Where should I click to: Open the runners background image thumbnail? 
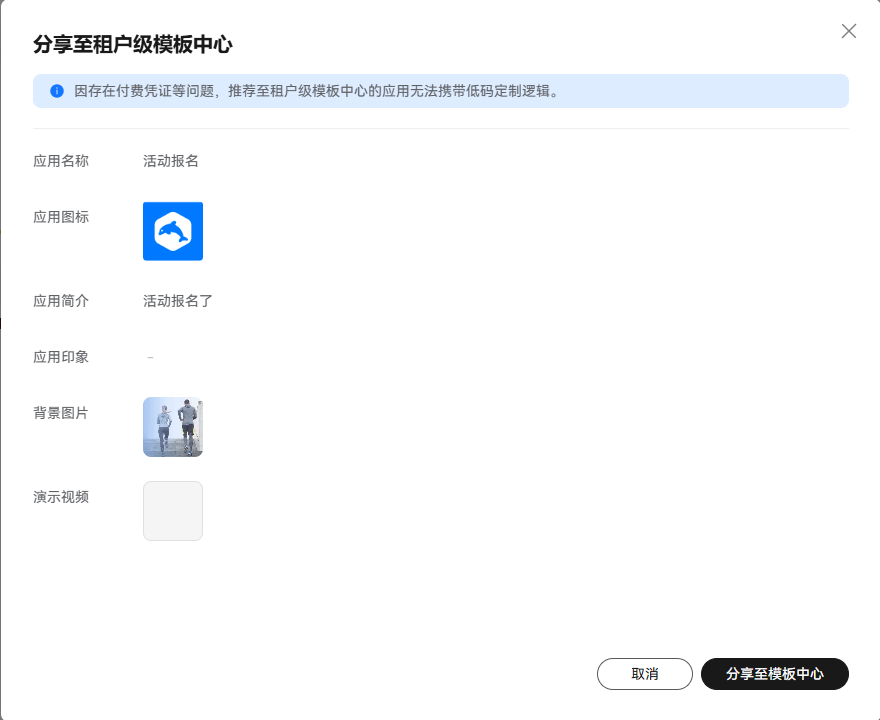click(173, 427)
